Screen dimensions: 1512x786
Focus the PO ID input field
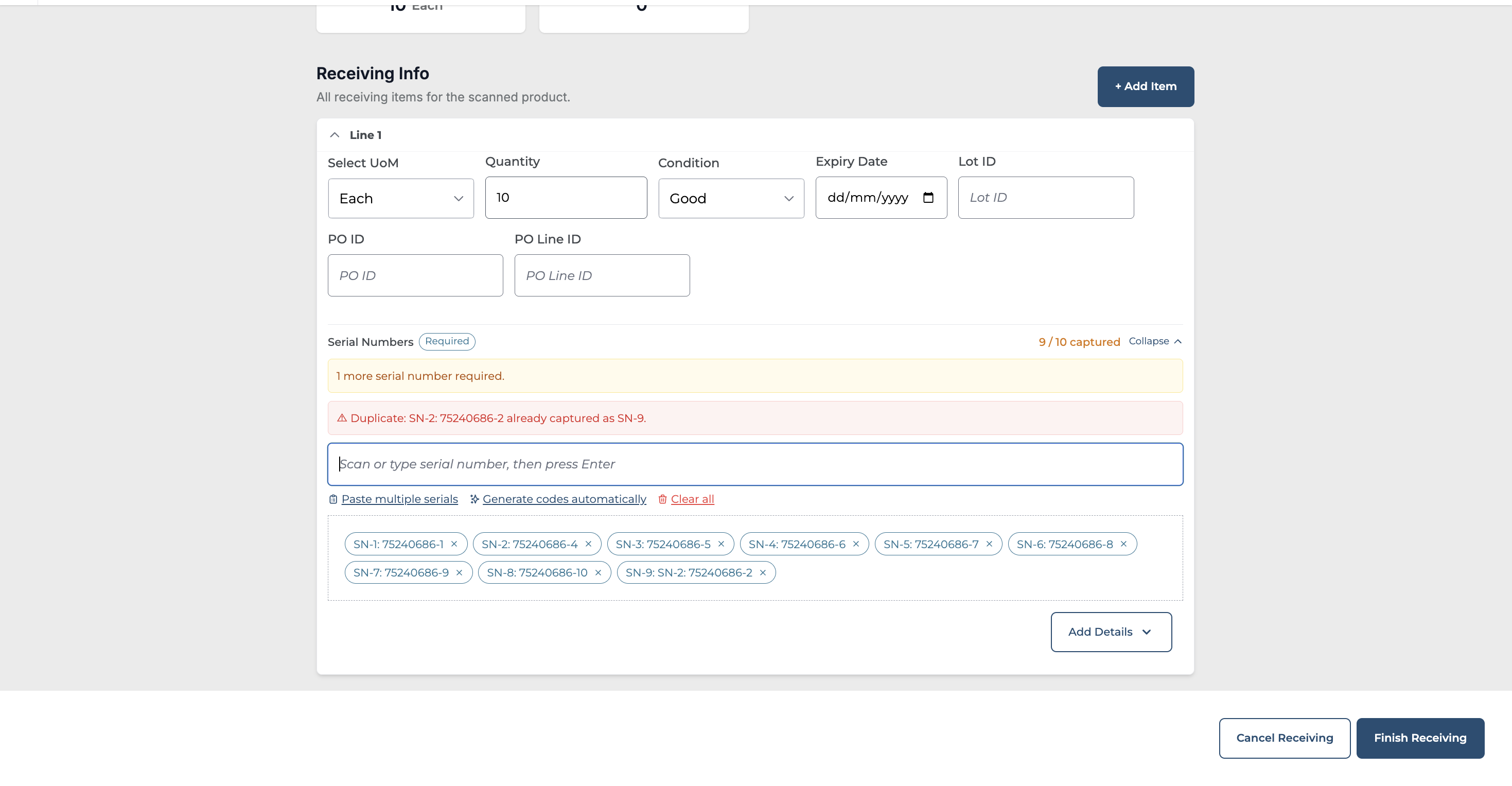pyautogui.click(x=415, y=275)
